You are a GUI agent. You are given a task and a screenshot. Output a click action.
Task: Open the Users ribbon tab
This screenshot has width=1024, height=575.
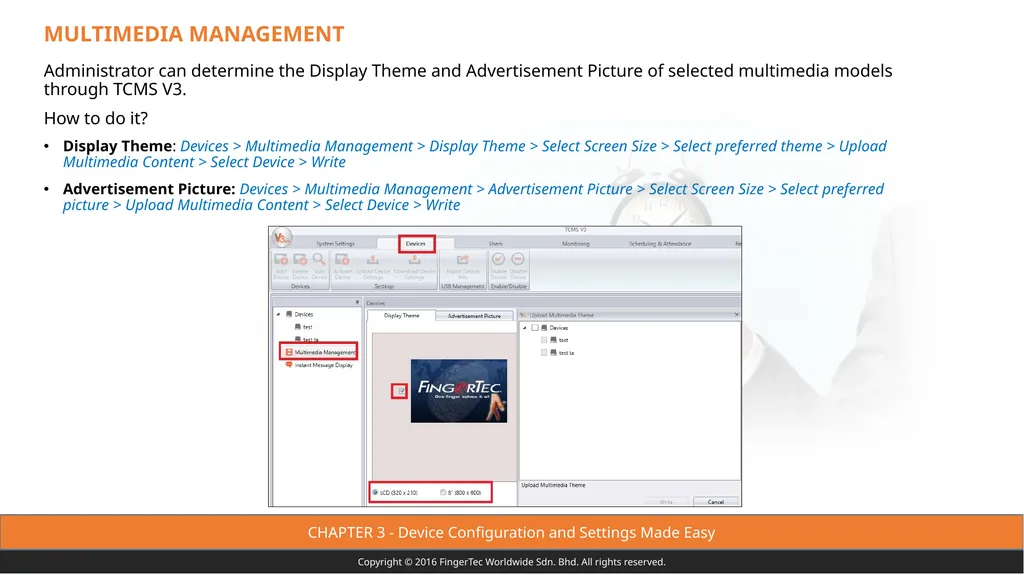tap(496, 244)
